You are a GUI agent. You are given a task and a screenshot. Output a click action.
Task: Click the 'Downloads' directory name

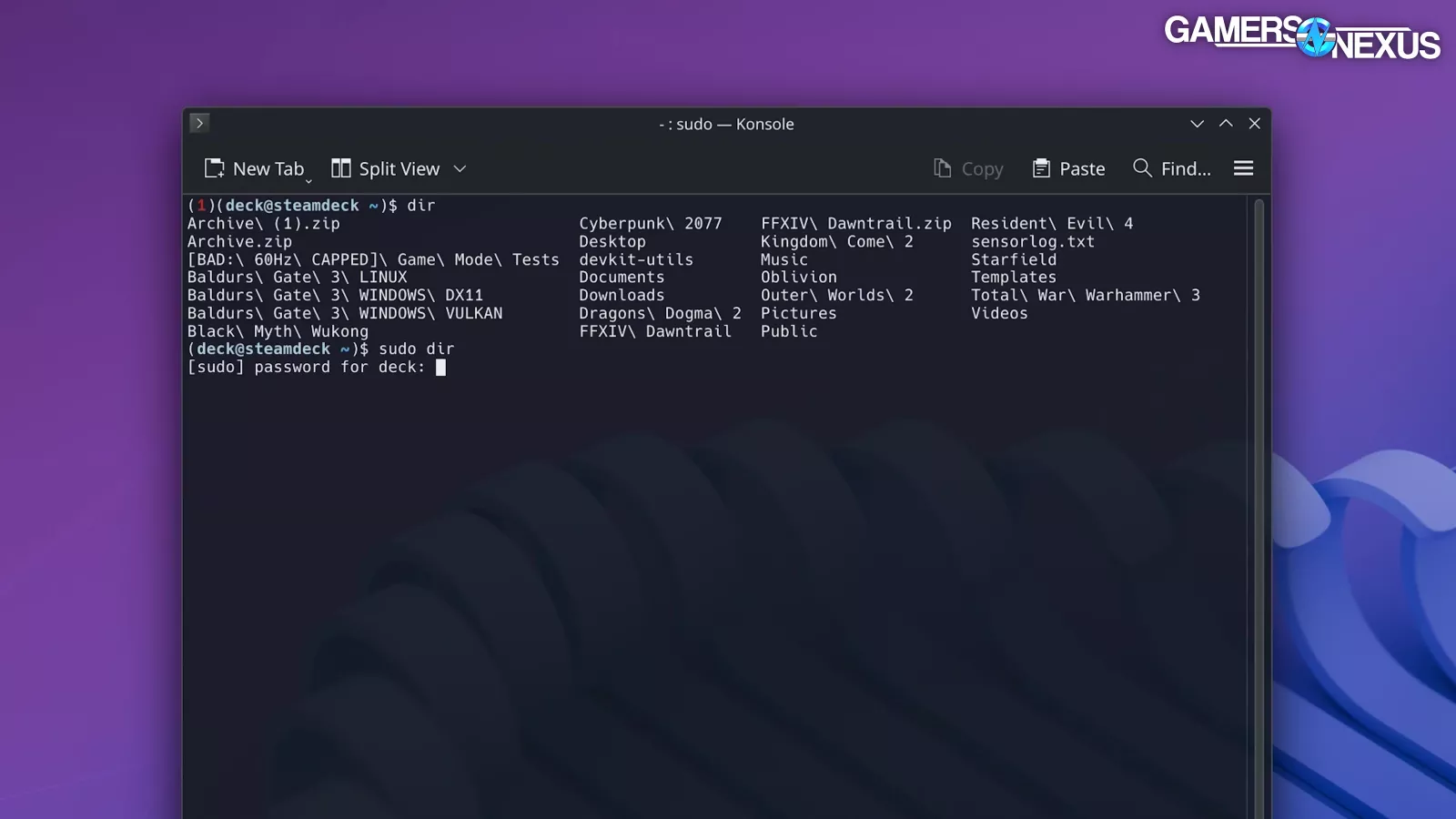click(622, 296)
